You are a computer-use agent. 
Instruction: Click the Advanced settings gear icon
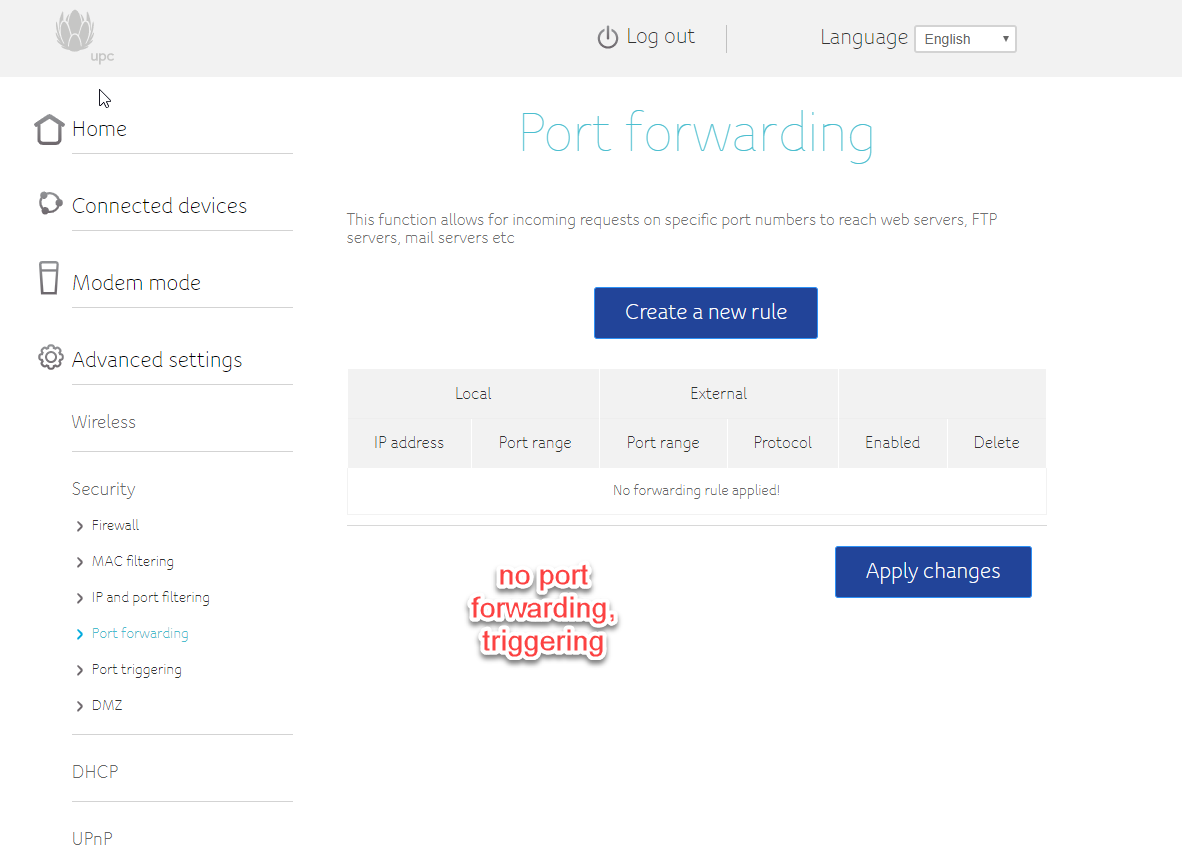[50, 358]
